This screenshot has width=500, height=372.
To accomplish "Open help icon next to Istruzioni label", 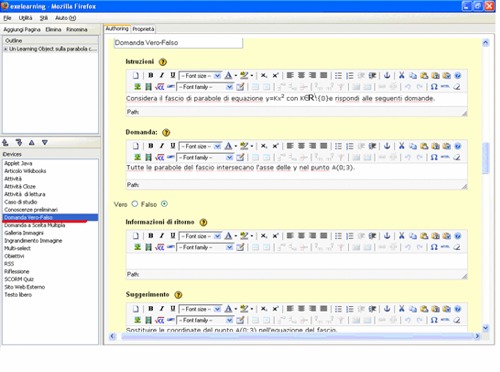I will point(163,62).
